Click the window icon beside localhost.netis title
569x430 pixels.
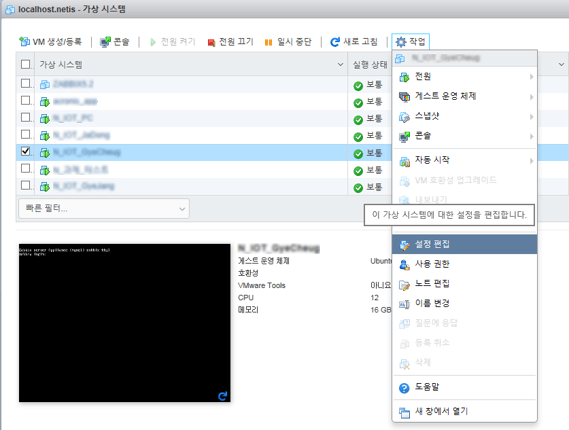[9, 9]
